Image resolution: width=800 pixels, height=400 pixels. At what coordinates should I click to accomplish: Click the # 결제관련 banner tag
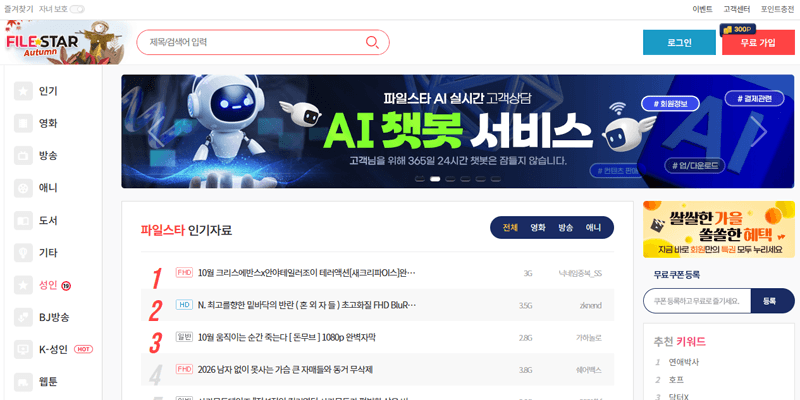click(x=755, y=98)
